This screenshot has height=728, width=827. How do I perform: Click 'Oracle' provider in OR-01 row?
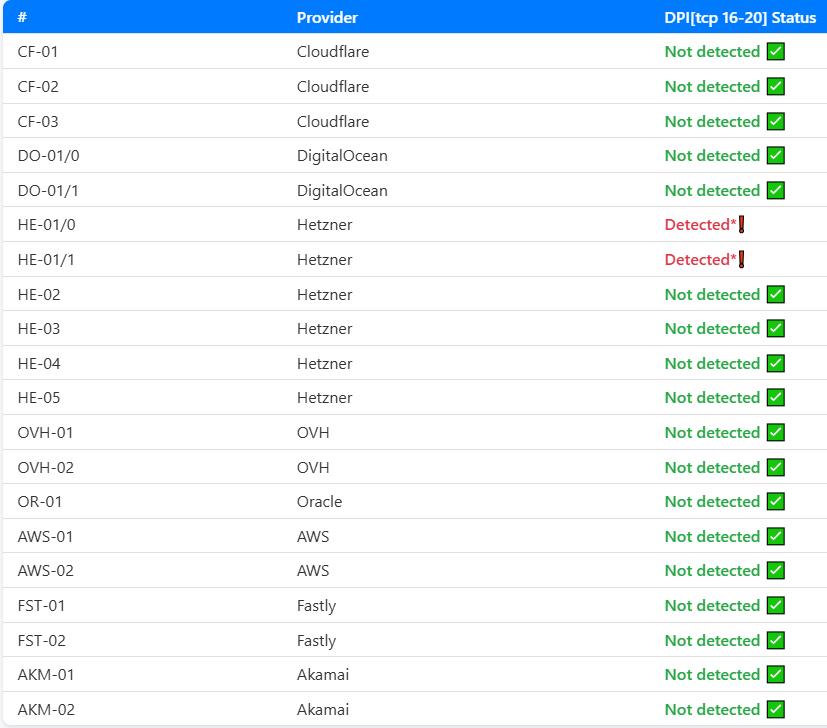pyautogui.click(x=319, y=502)
